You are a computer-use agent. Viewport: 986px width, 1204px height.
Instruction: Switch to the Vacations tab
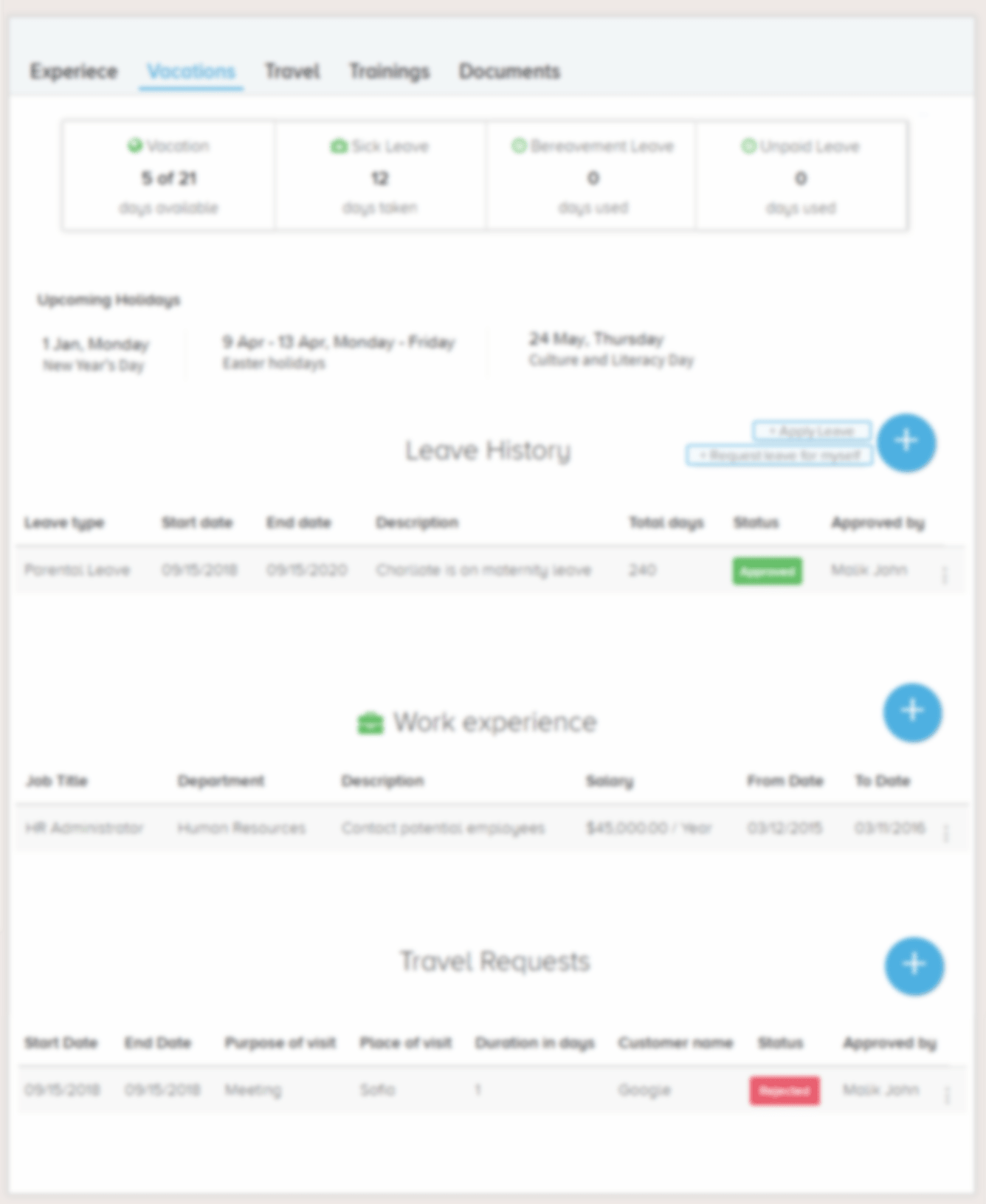[x=191, y=72]
